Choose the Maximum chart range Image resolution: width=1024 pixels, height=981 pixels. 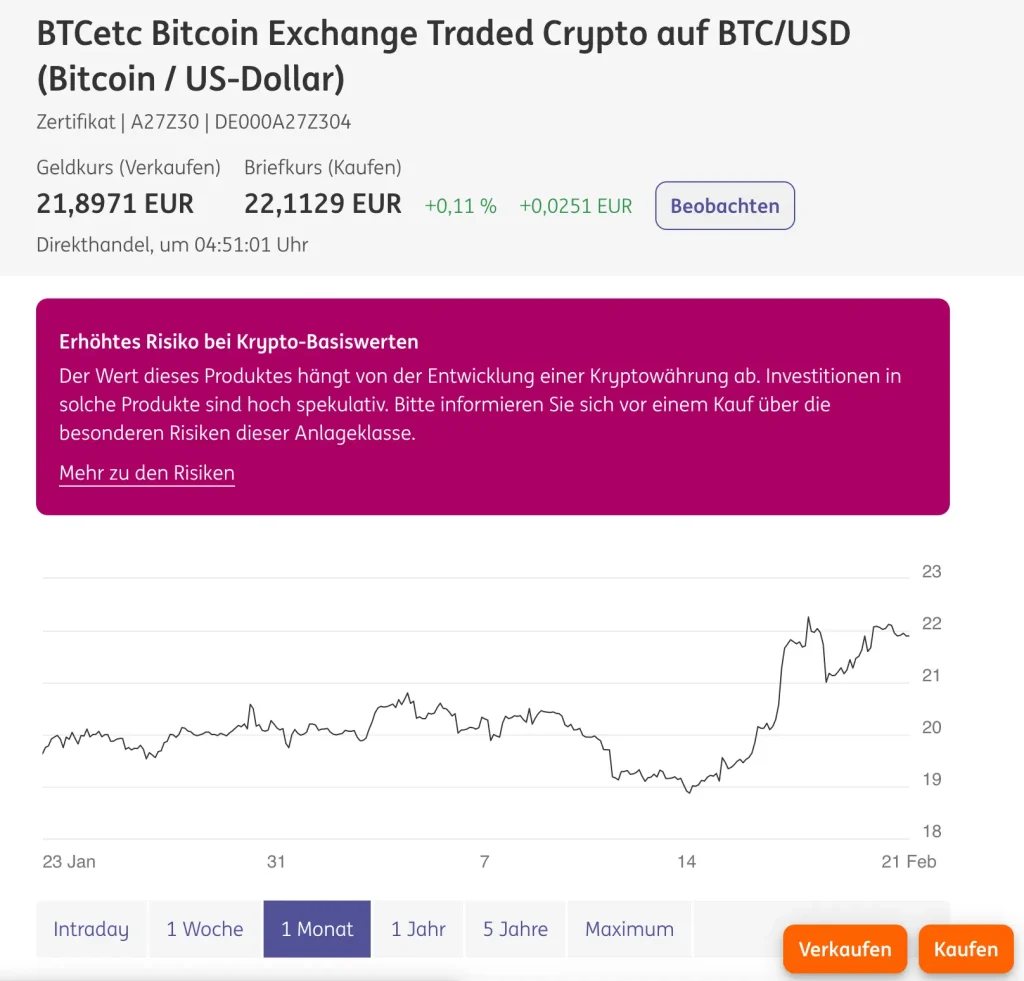[x=629, y=929]
